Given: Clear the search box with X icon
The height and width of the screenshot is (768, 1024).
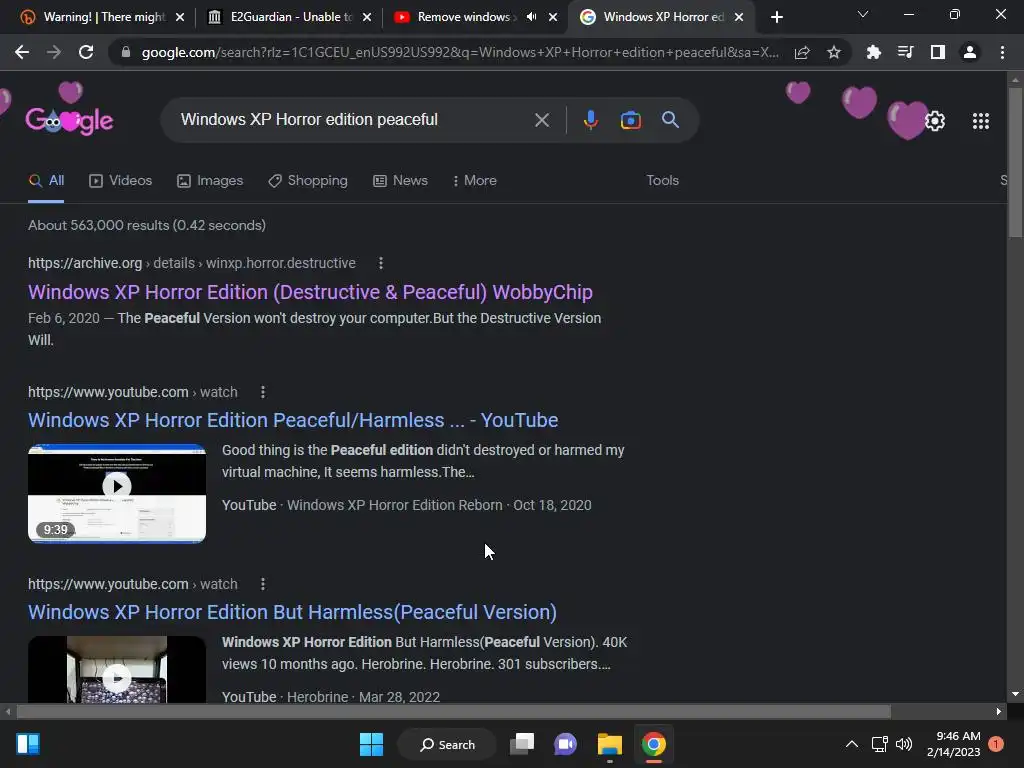Looking at the screenshot, I should tap(541, 120).
